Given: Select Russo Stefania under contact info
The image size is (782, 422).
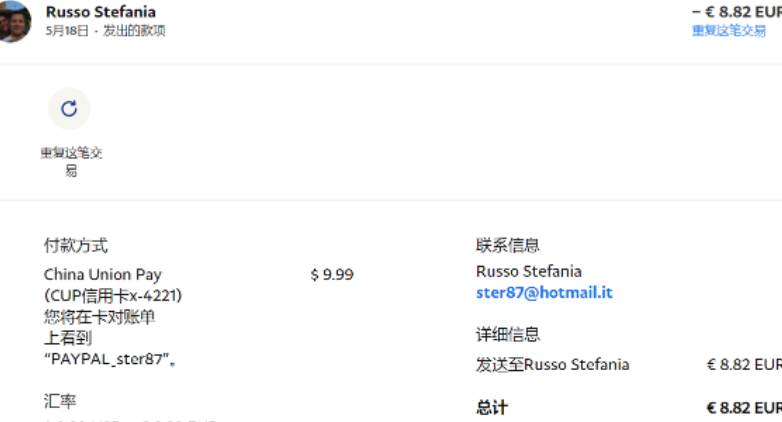Looking at the screenshot, I should pyautogui.click(x=529, y=271).
